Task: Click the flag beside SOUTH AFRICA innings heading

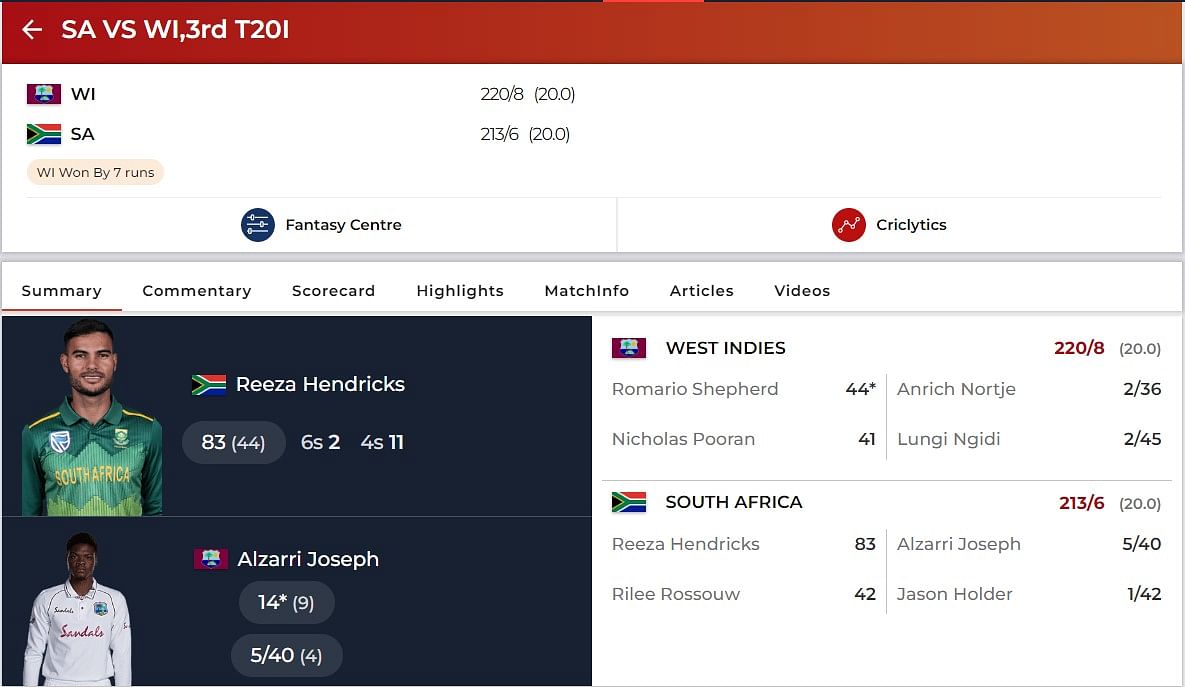Action: tap(629, 502)
